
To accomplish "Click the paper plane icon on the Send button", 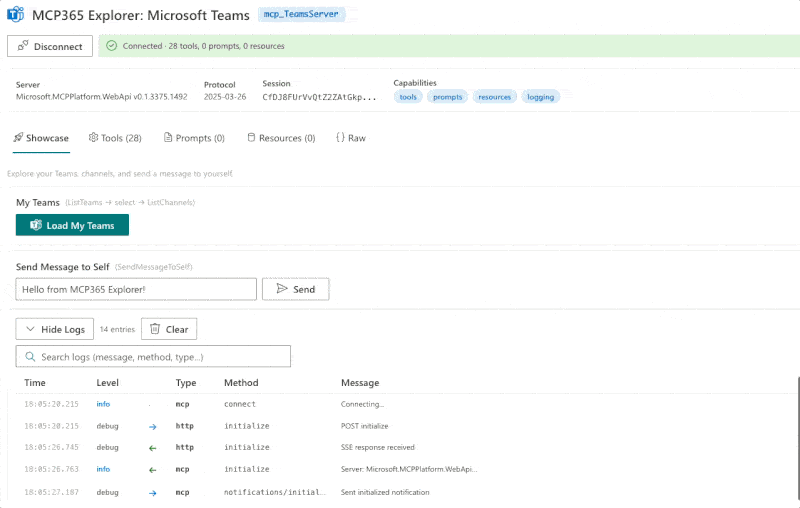I will [x=282, y=289].
